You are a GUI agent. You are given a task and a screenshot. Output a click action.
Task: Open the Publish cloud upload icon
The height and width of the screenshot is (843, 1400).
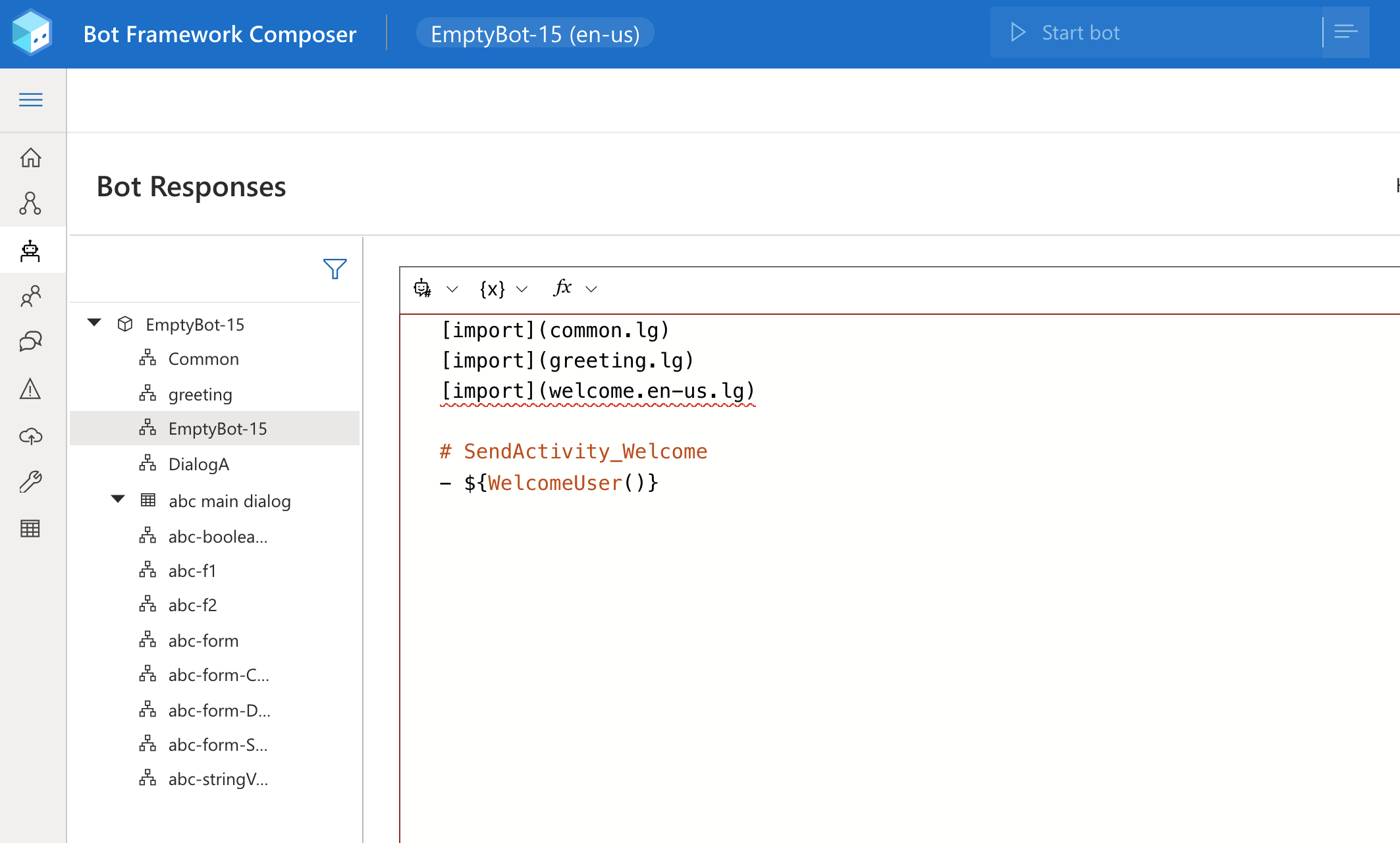coord(30,436)
